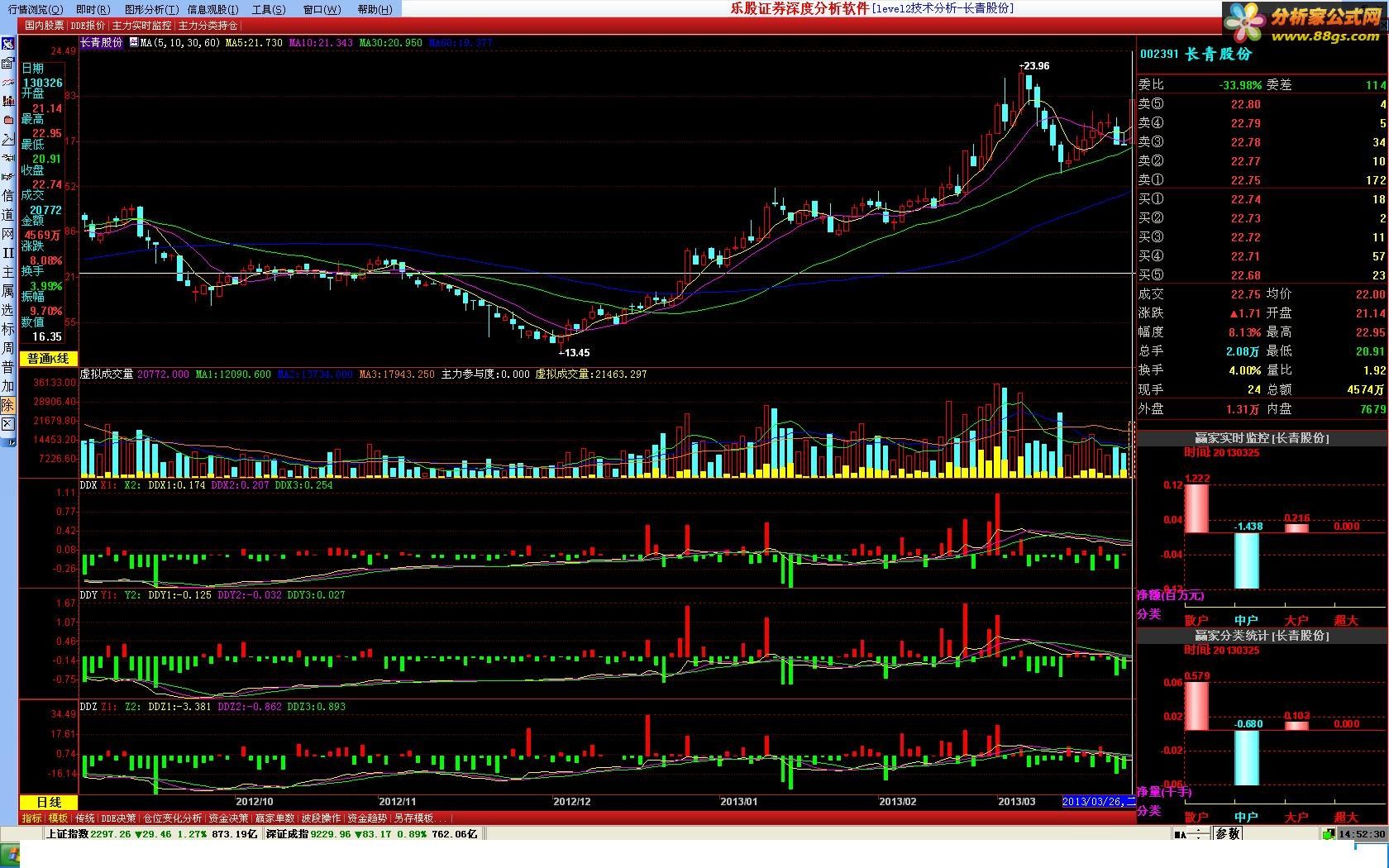Screen dimensions: 1389x868
Task: Click the Windows Start button
Action: [x=10, y=854]
